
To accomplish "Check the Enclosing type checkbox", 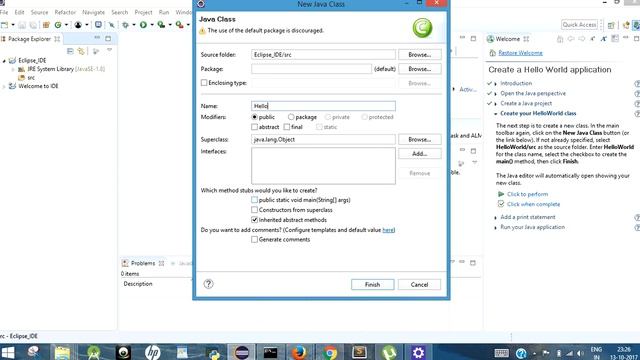I will [x=204, y=82].
